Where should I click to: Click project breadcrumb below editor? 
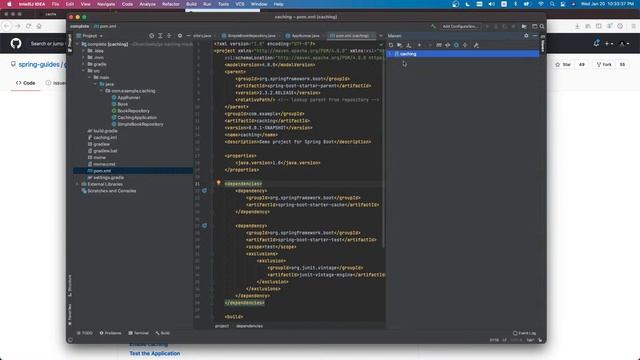[222, 326]
